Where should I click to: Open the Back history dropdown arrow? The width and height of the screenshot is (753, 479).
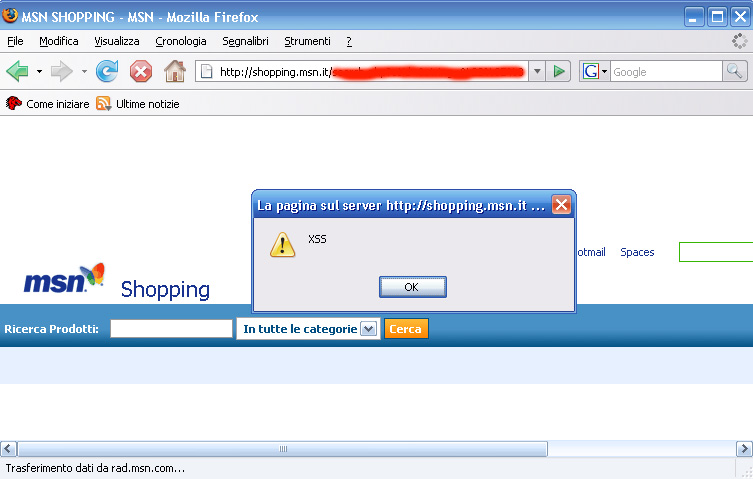[39, 72]
